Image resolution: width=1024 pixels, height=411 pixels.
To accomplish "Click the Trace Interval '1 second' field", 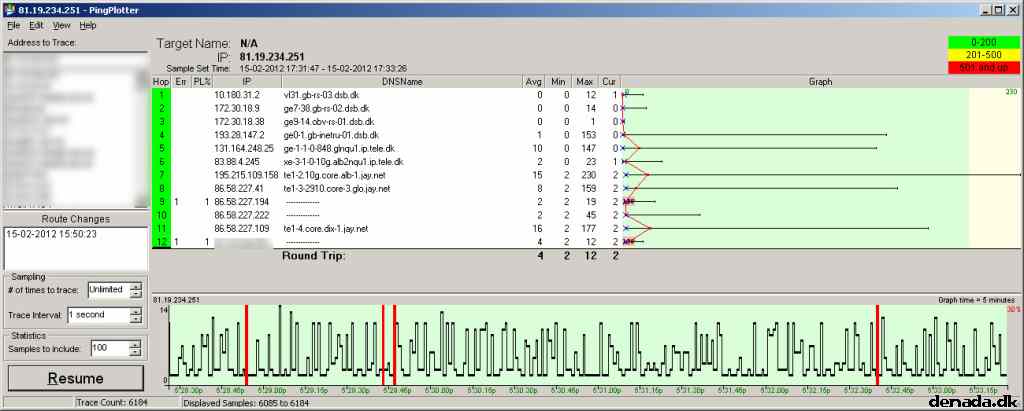I will point(98,315).
